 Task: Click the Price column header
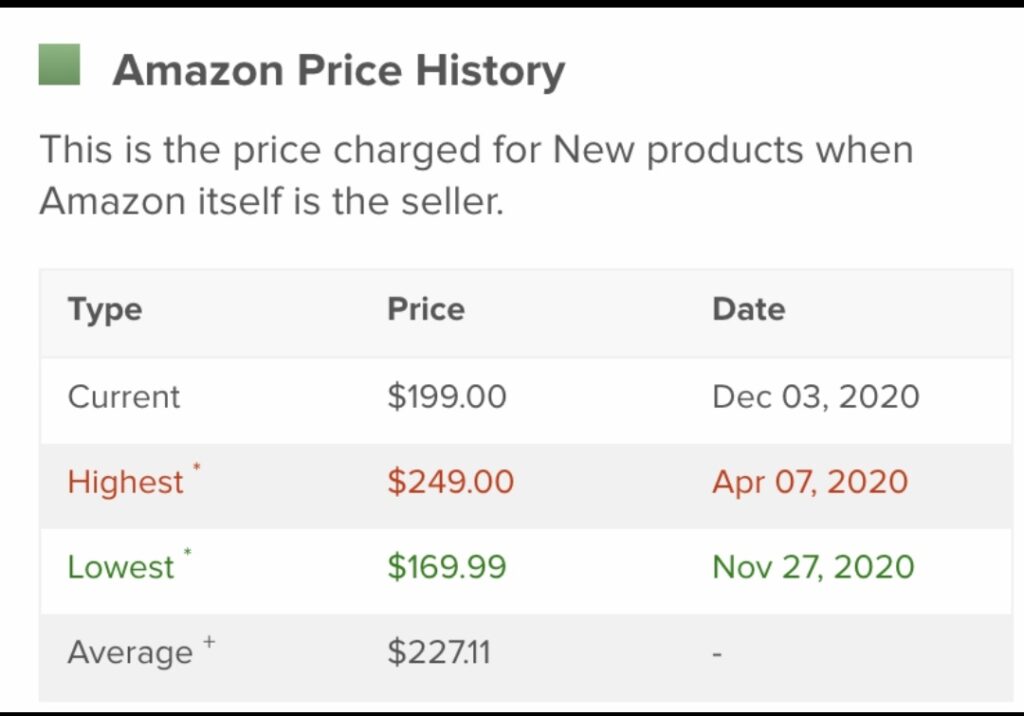426,309
